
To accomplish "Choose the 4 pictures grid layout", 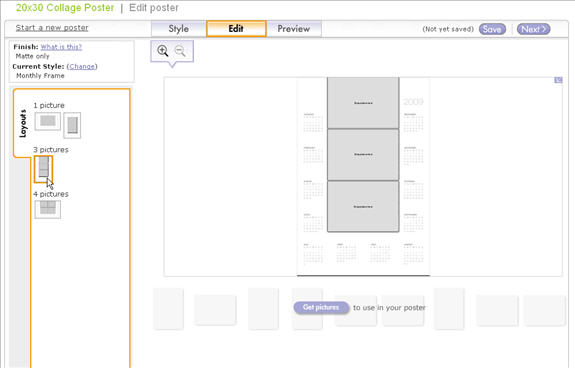I will pos(48,209).
